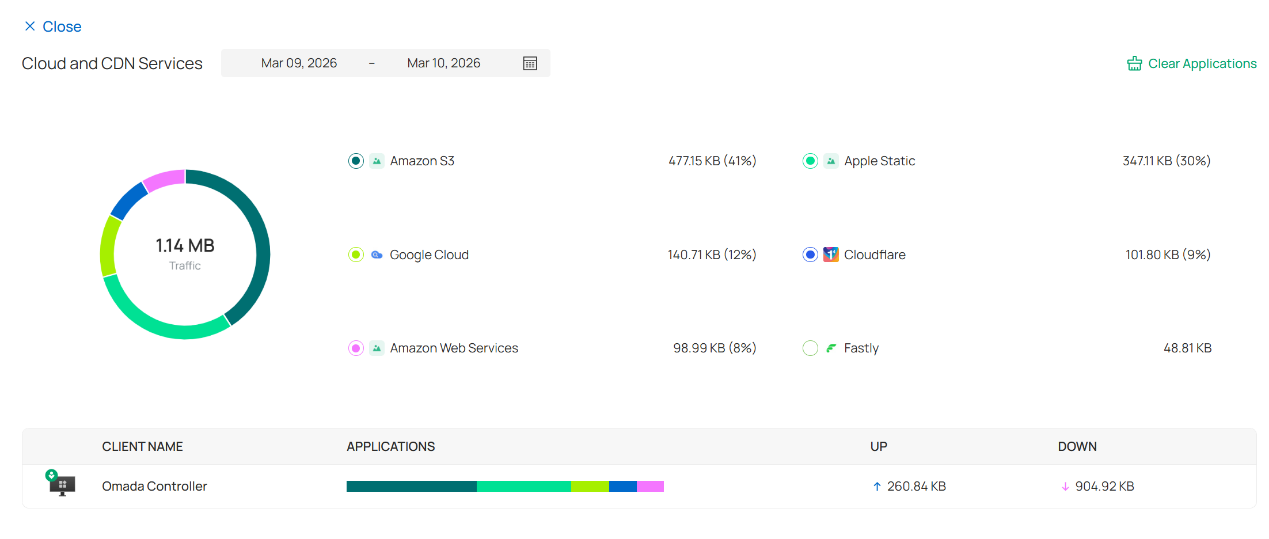
Task: Click the Clear Applications button
Action: (x=1191, y=64)
